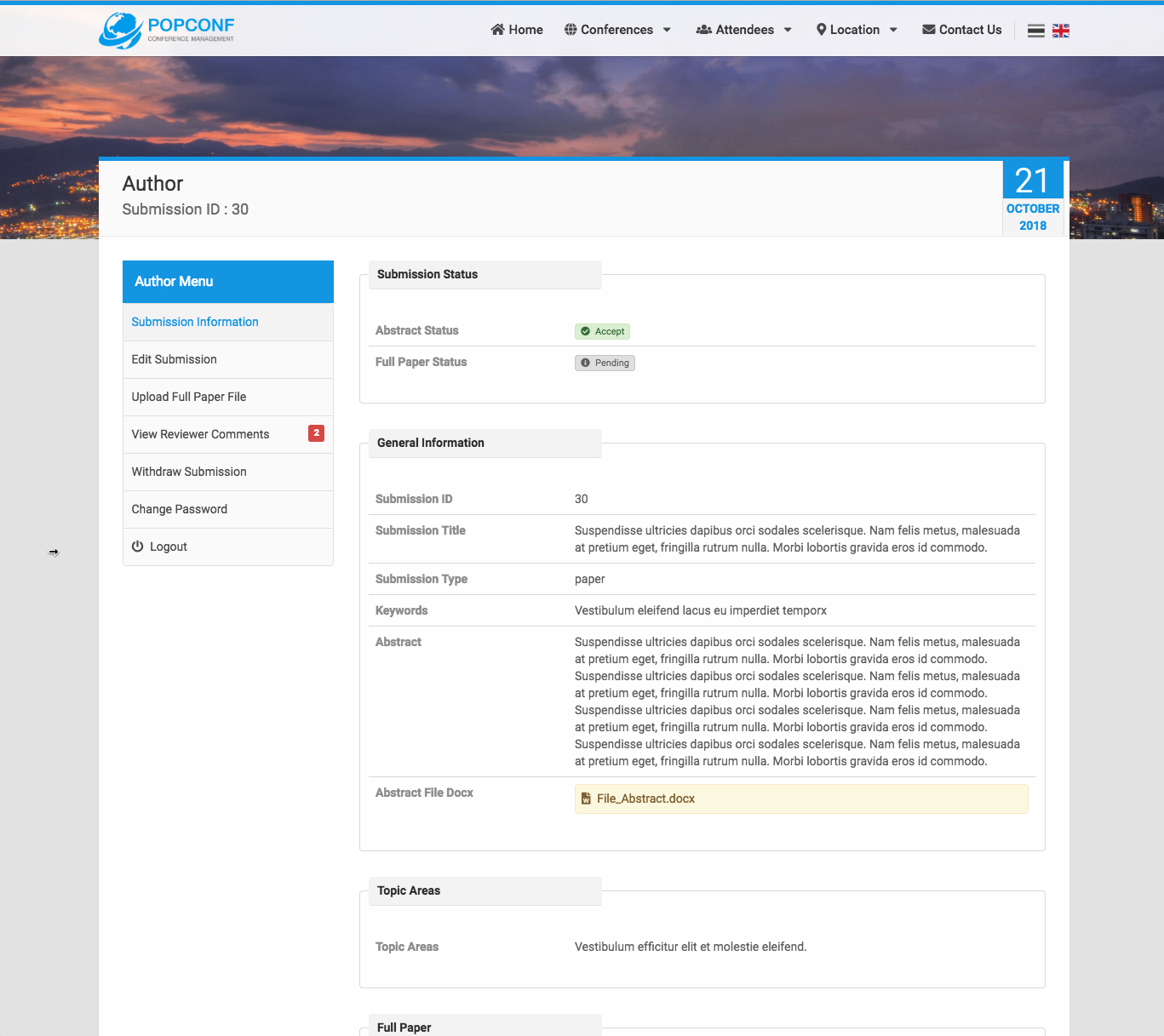The height and width of the screenshot is (1036, 1164).
Task: Open the Change Password page
Action: pyautogui.click(x=180, y=509)
